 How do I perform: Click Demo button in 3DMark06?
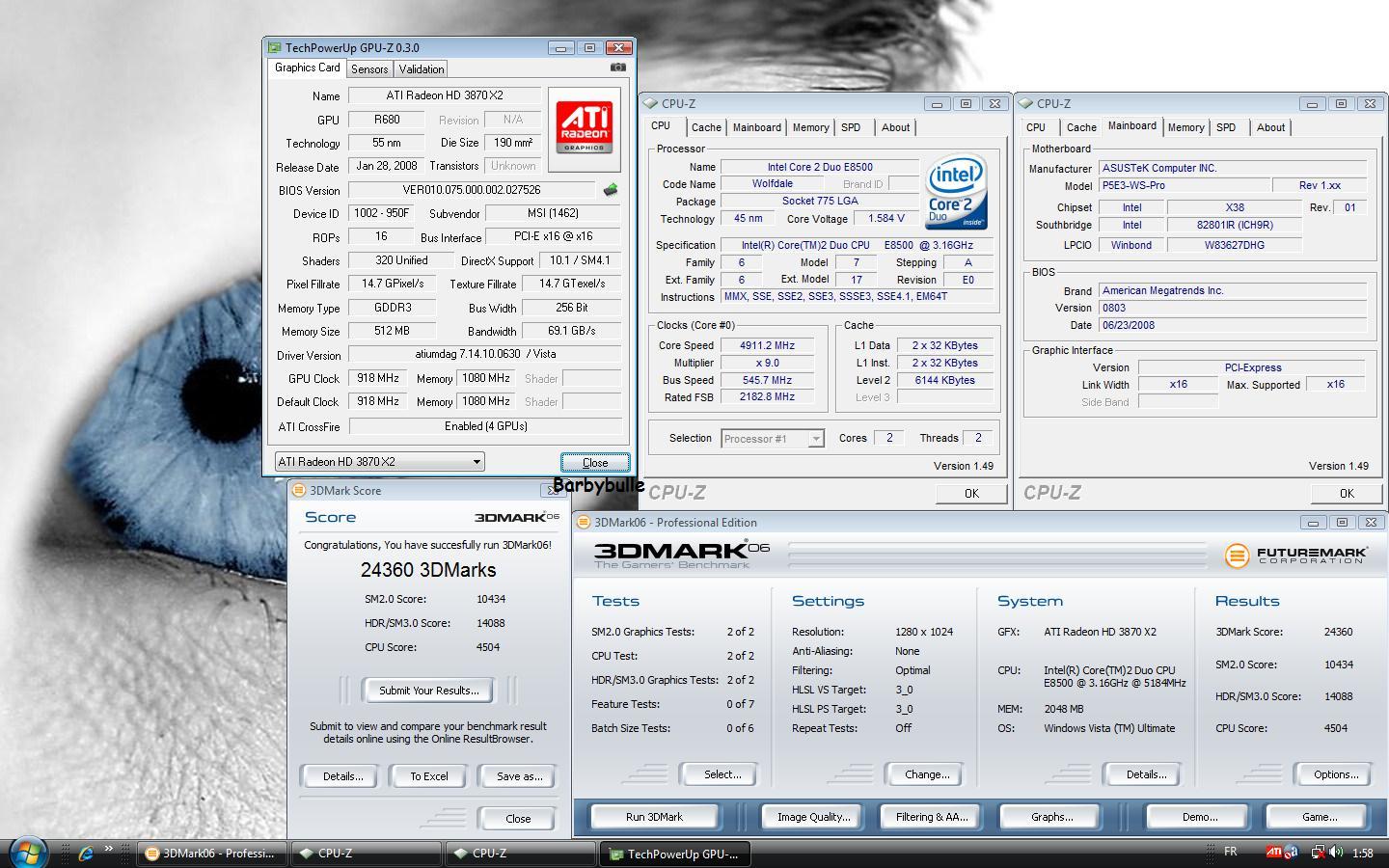point(1199,817)
